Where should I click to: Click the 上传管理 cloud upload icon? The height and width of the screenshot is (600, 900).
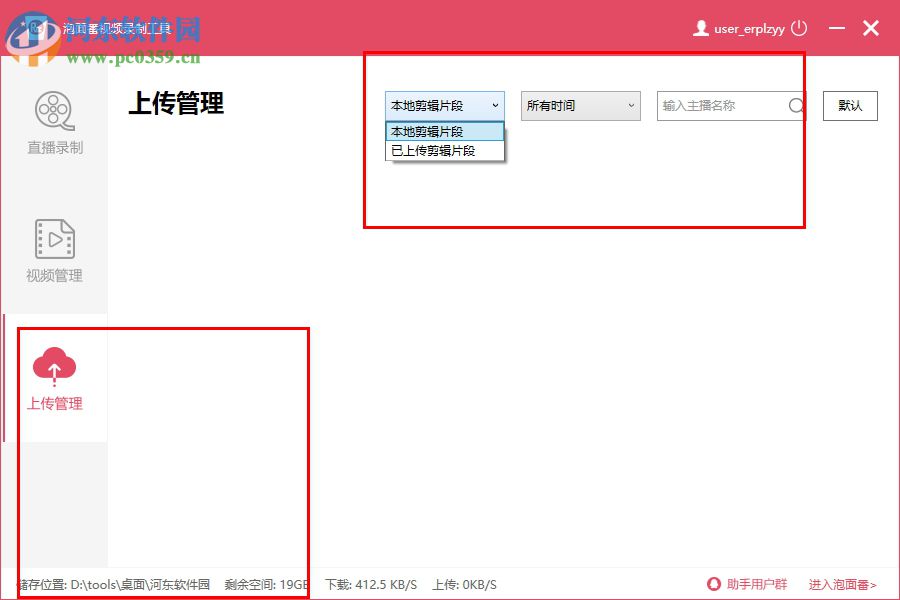[55, 367]
